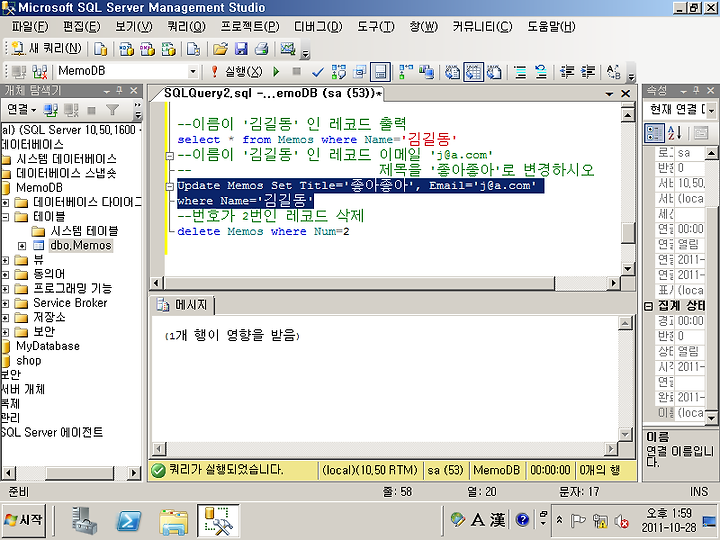Click the Alphabetical sort icon in Properties

coord(675,134)
